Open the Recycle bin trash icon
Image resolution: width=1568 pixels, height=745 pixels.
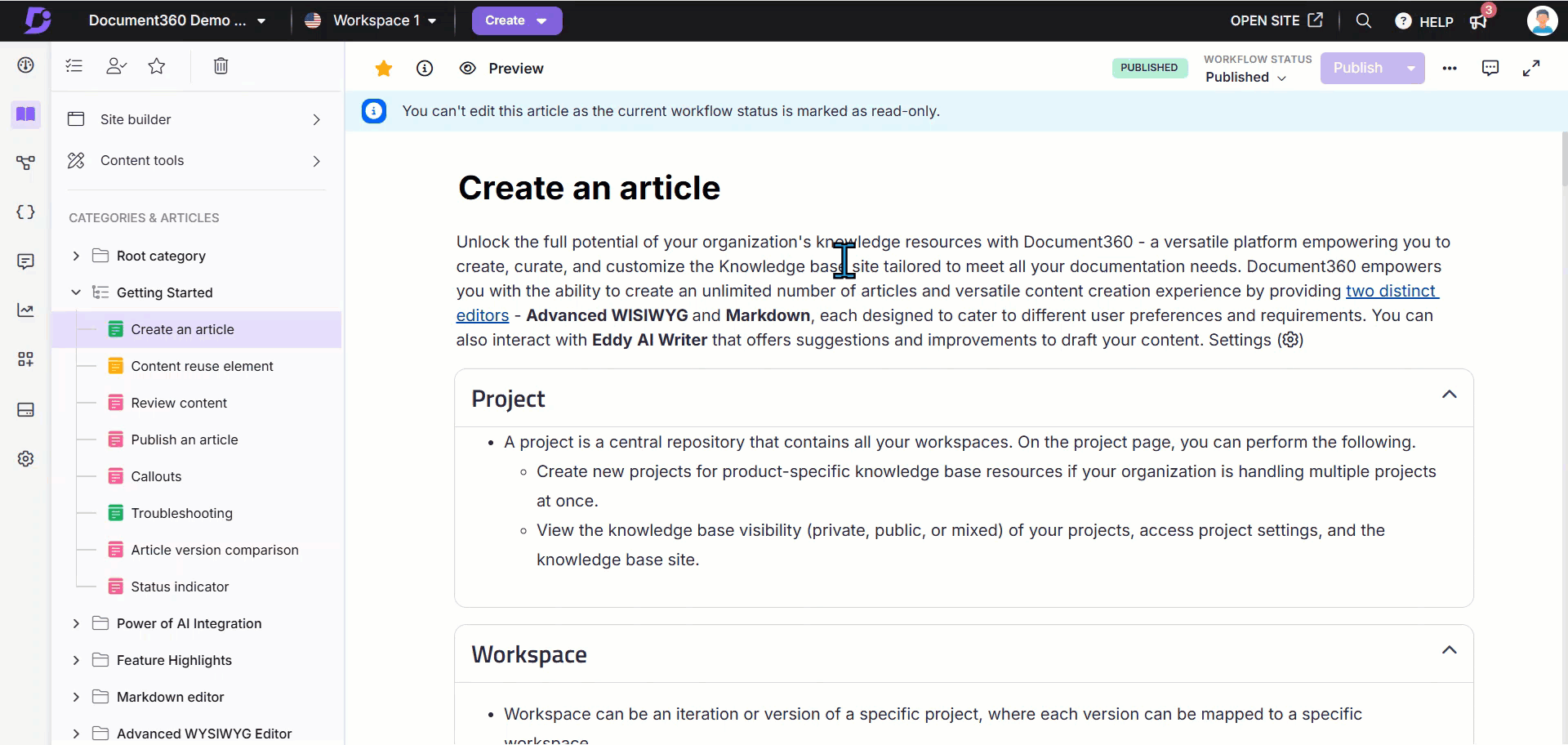220,66
